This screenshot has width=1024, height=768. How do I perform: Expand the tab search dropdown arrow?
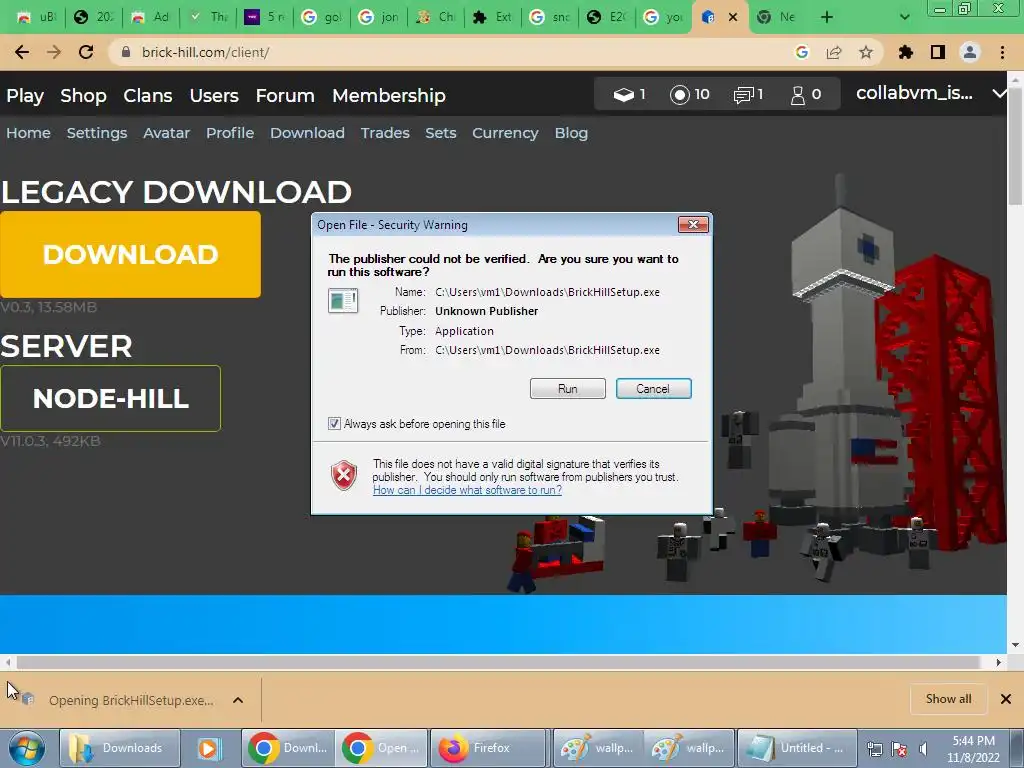[x=904, y=17]
